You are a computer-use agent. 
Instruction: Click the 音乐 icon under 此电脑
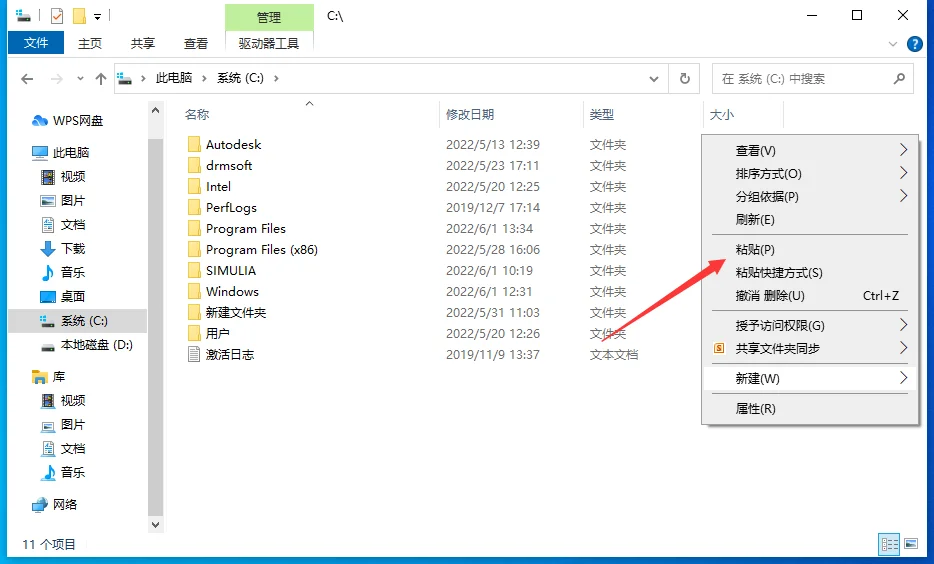pos(48,272)
